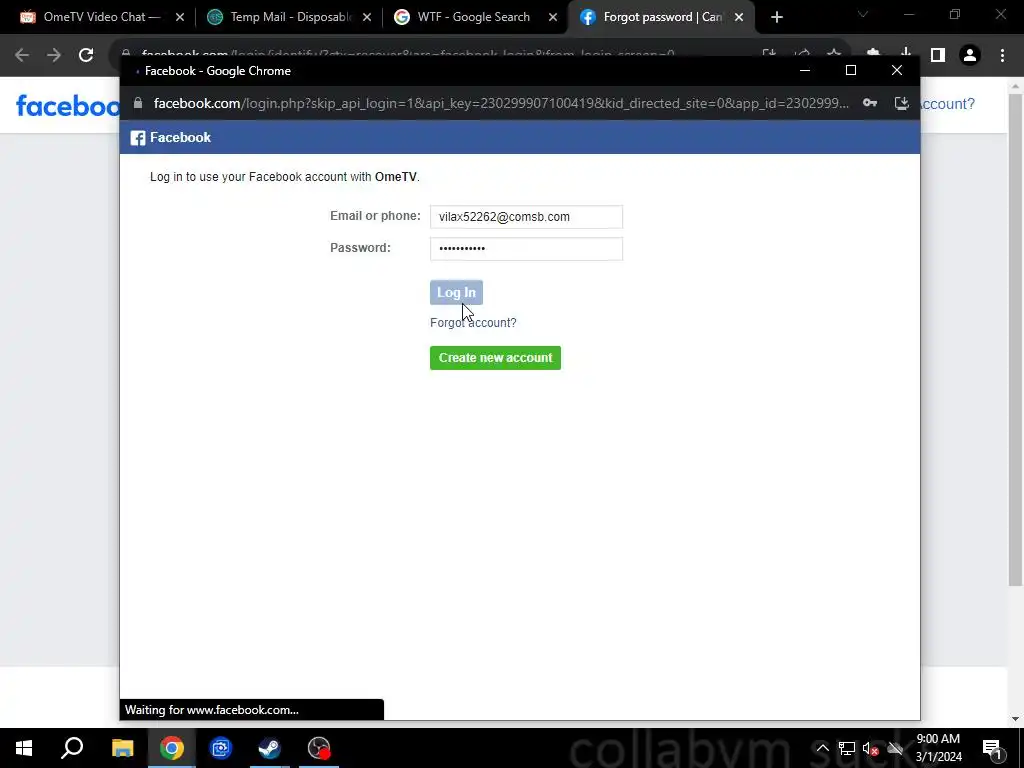
Task: Open the Windows Start menu
Action: pyautogui.click(x=24, y=748)
